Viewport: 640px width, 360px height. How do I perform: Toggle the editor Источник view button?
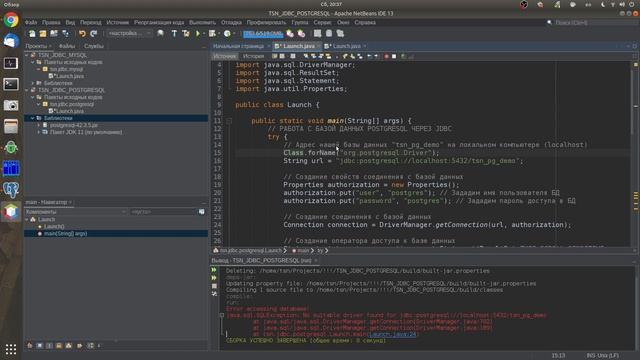pos(224,56)
